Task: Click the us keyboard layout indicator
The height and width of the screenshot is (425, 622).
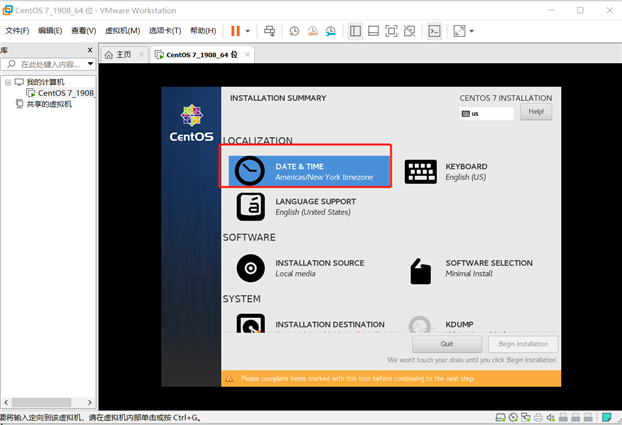Action: point(486,114)
